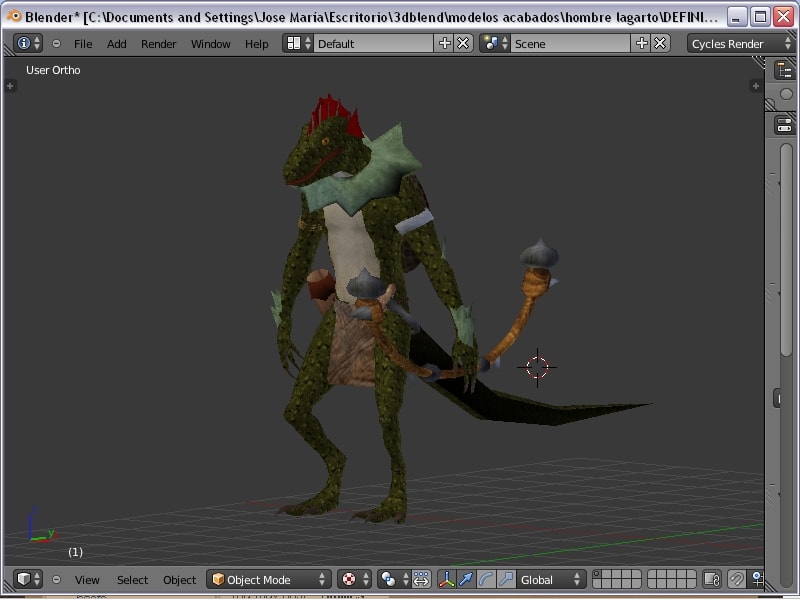This screenshot has height=600, width=800.
Task: Select the translate manipulator arrow icon
Action: (466, 579)
